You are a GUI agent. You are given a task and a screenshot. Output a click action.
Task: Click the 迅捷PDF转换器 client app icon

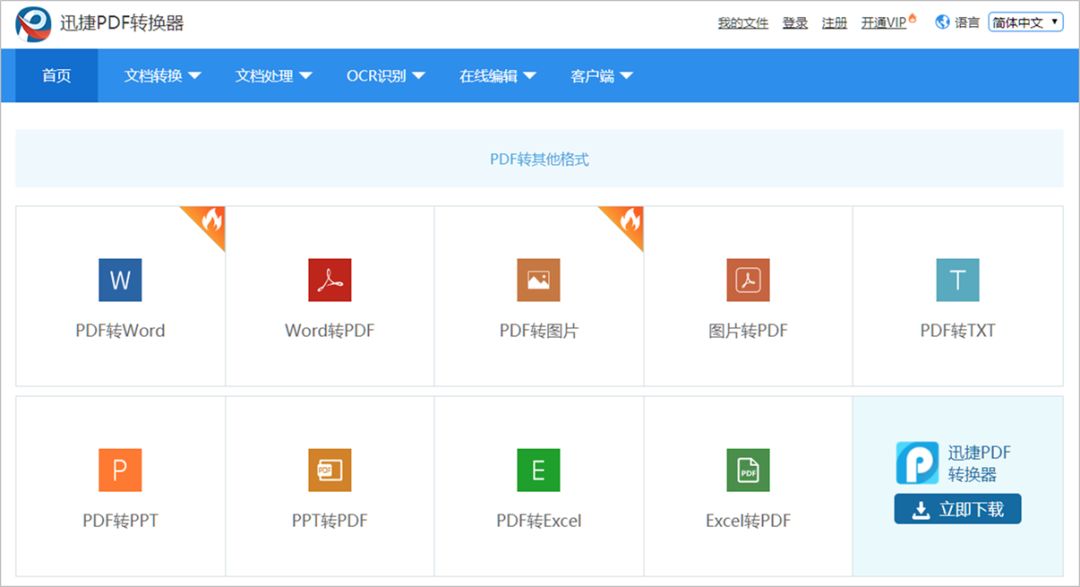917,463
